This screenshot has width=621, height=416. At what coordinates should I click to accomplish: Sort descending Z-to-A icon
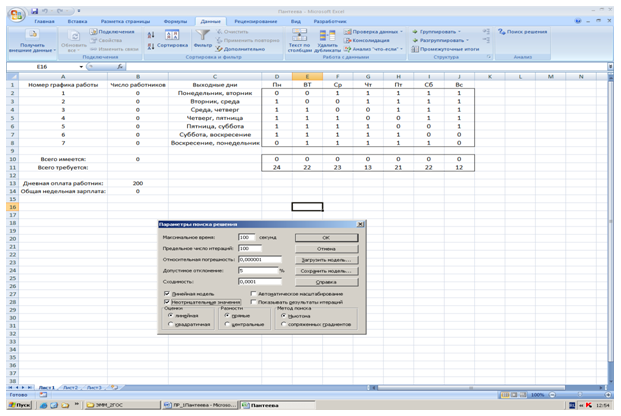coord(151,46)
